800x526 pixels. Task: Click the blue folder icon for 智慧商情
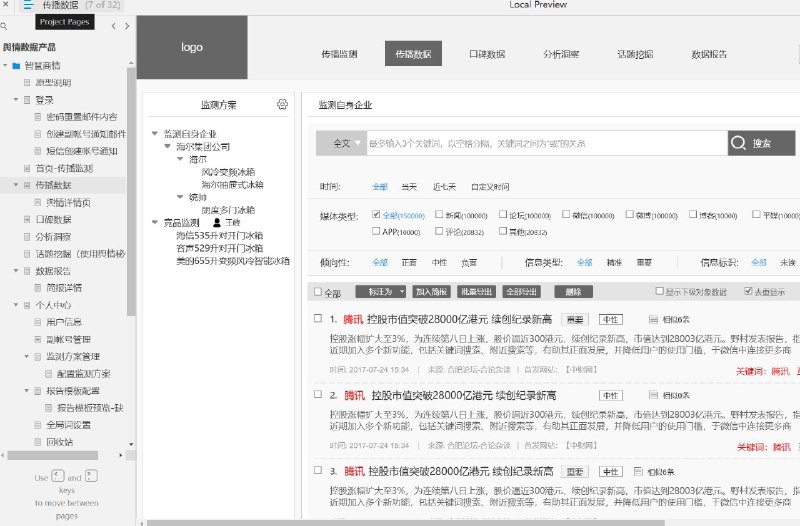[x=16, y=66]
